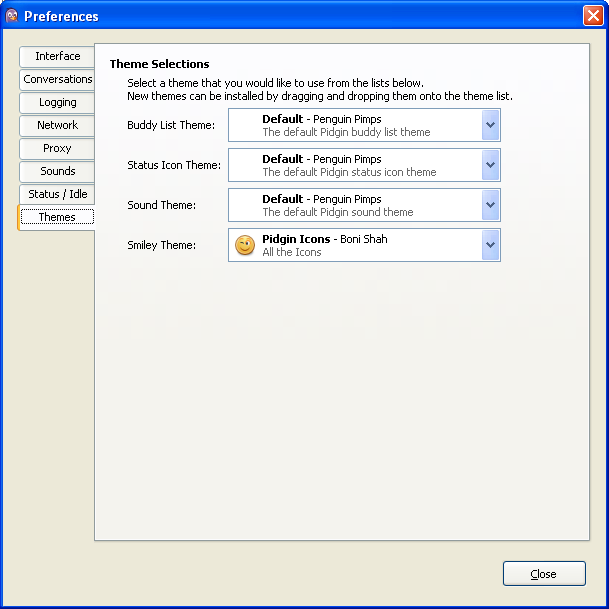The width and height of the screenshot is (609, 609).
Task: Click the 'Sound Theme:' label
Action: click(162, 205)
